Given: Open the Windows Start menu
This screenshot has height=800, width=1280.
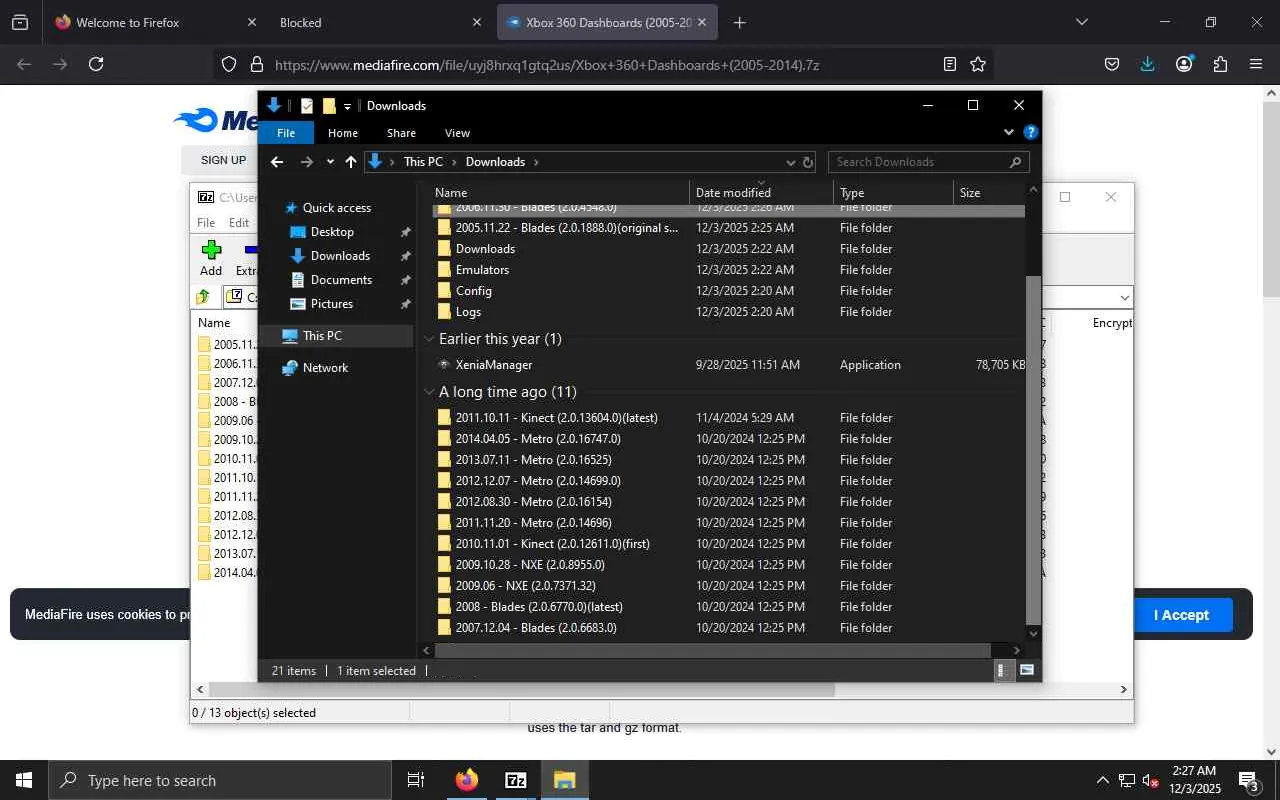Looking at the screenshot, I should [24, 780].
